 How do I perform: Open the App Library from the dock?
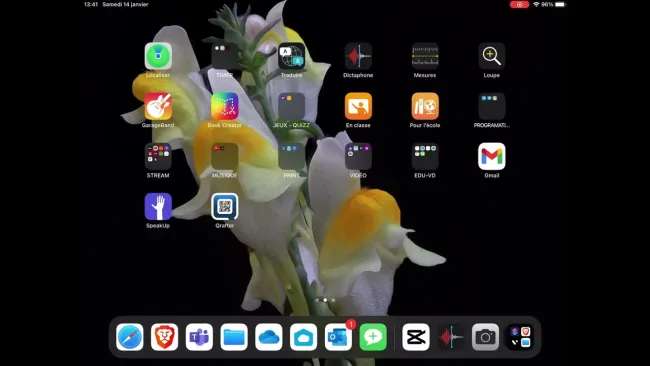point(520,337)
